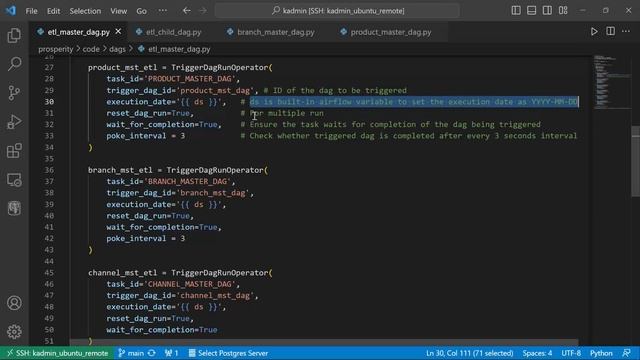
Task: Click dags in the breadcrumb
Action: (117, 49)
